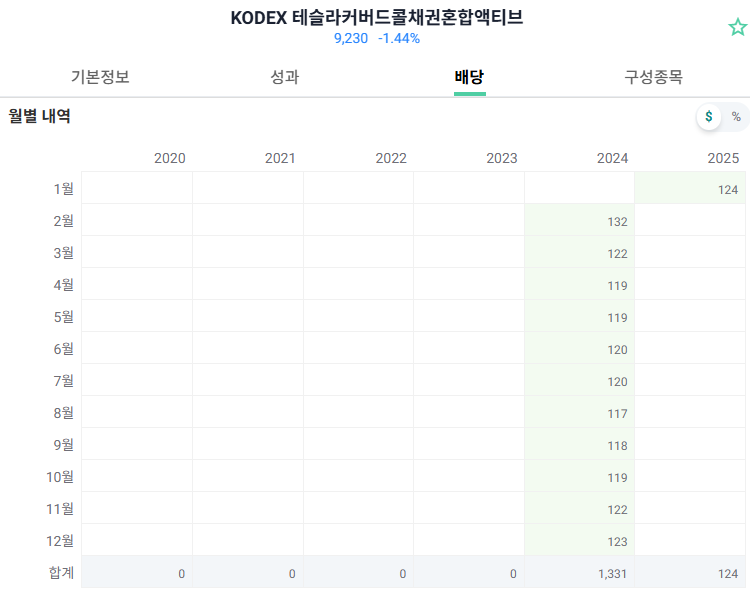Click the 2024 total 1,331
This screenshot has height=593, width=750.
coord(613,574)
